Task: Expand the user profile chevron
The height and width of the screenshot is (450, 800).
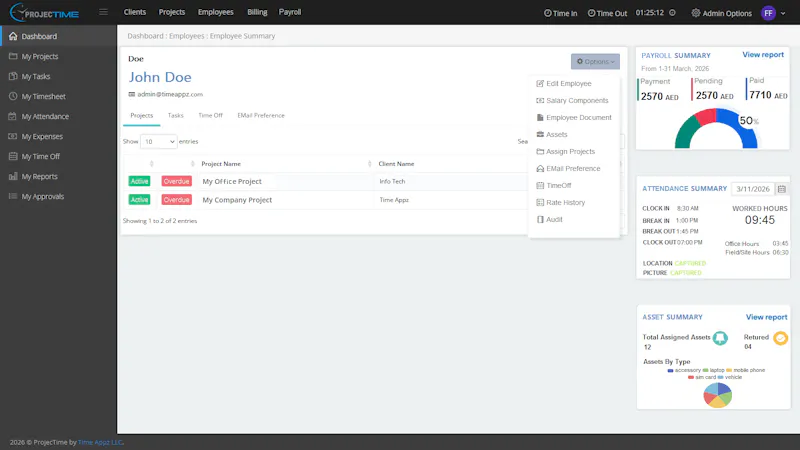Action: 783,13
